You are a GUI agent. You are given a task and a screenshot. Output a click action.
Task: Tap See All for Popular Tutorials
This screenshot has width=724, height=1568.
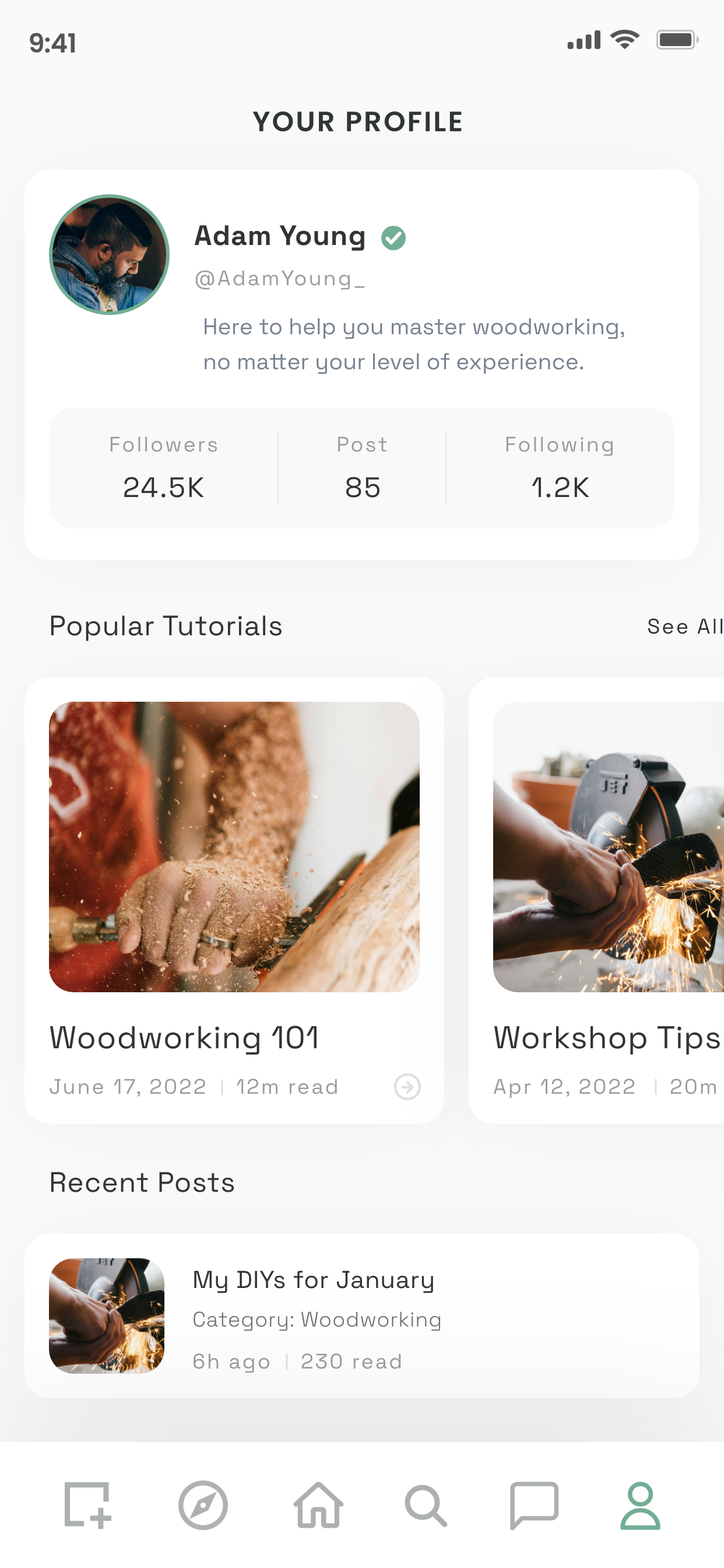pos(684,626)
